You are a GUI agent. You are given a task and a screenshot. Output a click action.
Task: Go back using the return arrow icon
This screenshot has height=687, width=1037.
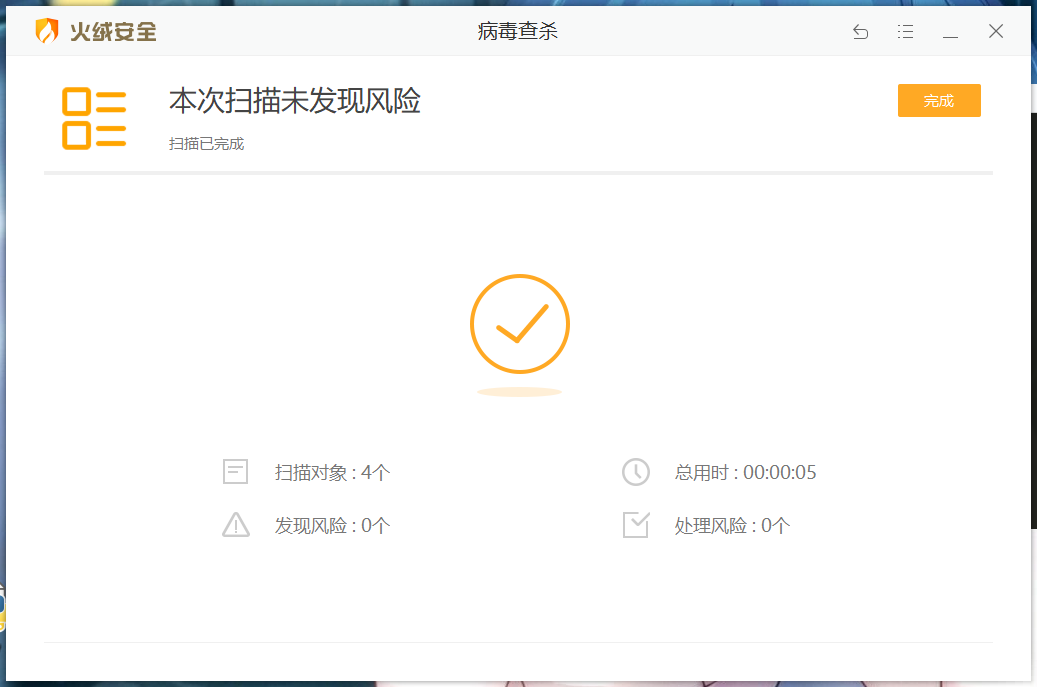pos(860,31)
